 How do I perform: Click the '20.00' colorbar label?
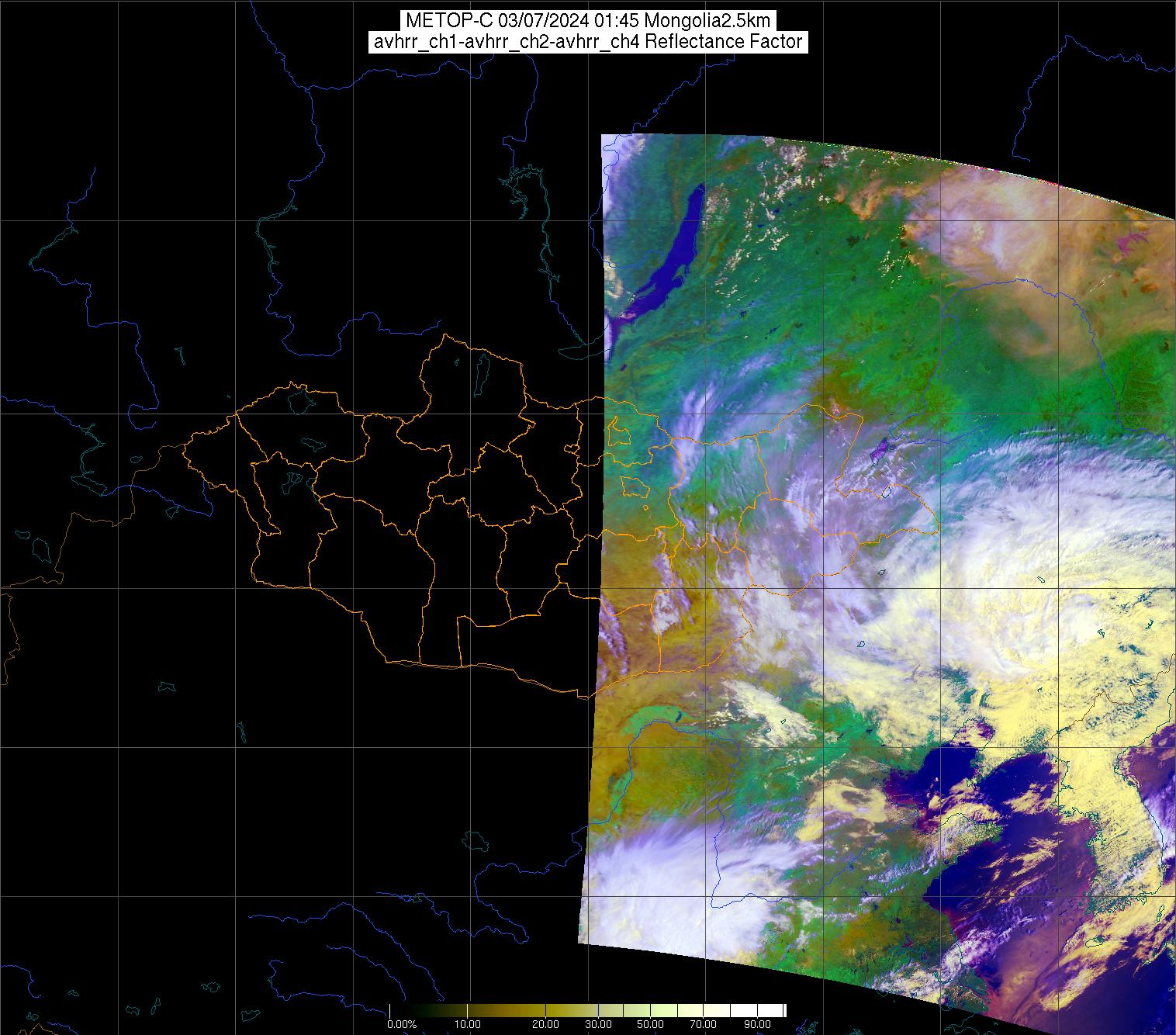click(545, 1024)
